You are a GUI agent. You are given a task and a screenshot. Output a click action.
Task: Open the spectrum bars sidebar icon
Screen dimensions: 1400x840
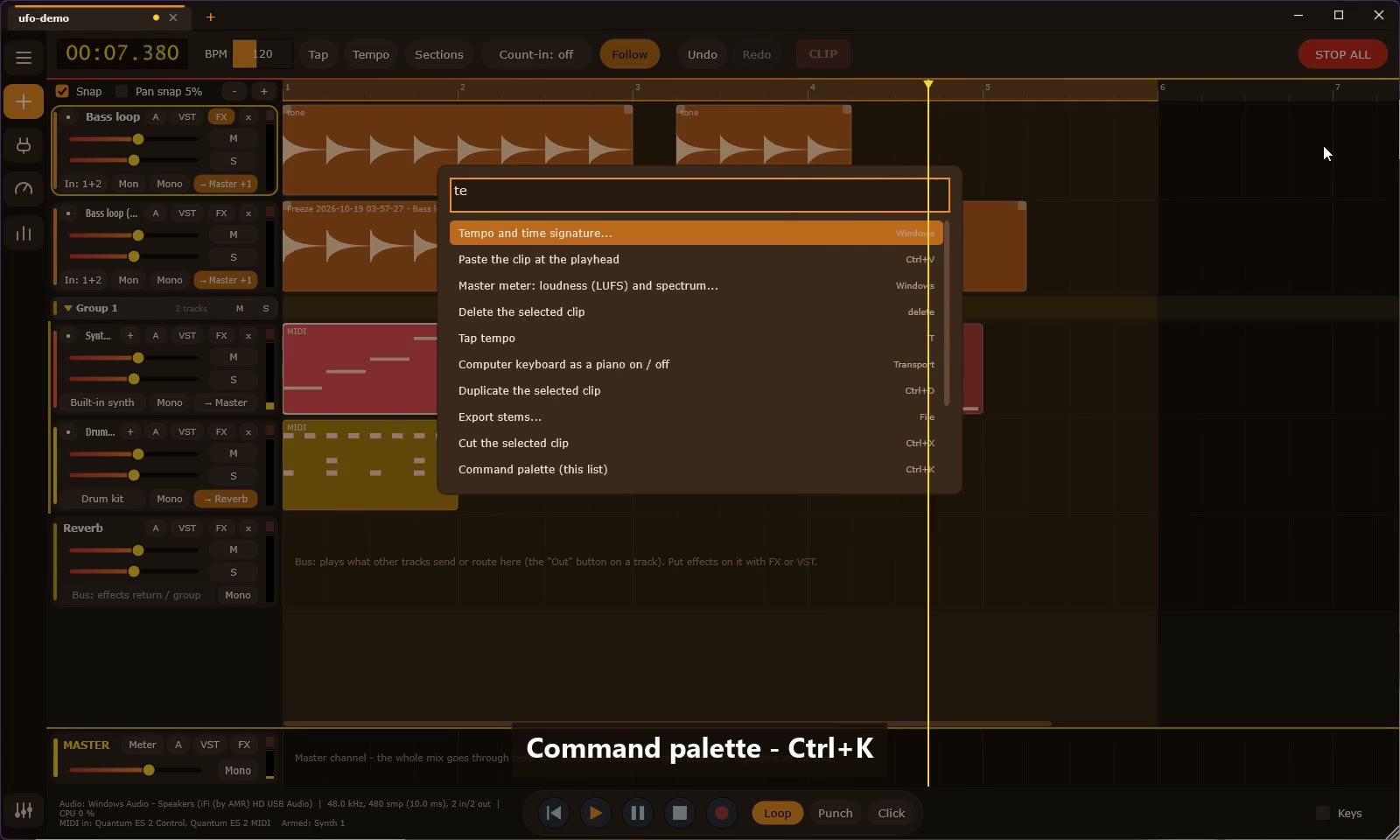point(24,234)
